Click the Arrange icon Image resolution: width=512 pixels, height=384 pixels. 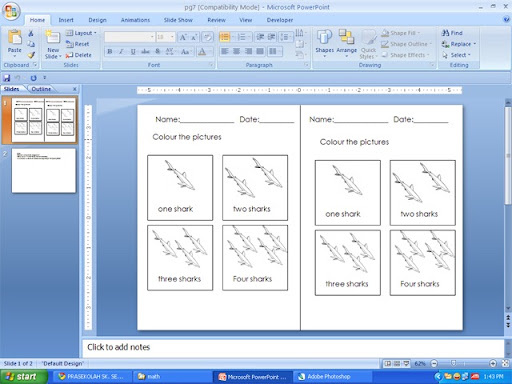pos(346,37)
